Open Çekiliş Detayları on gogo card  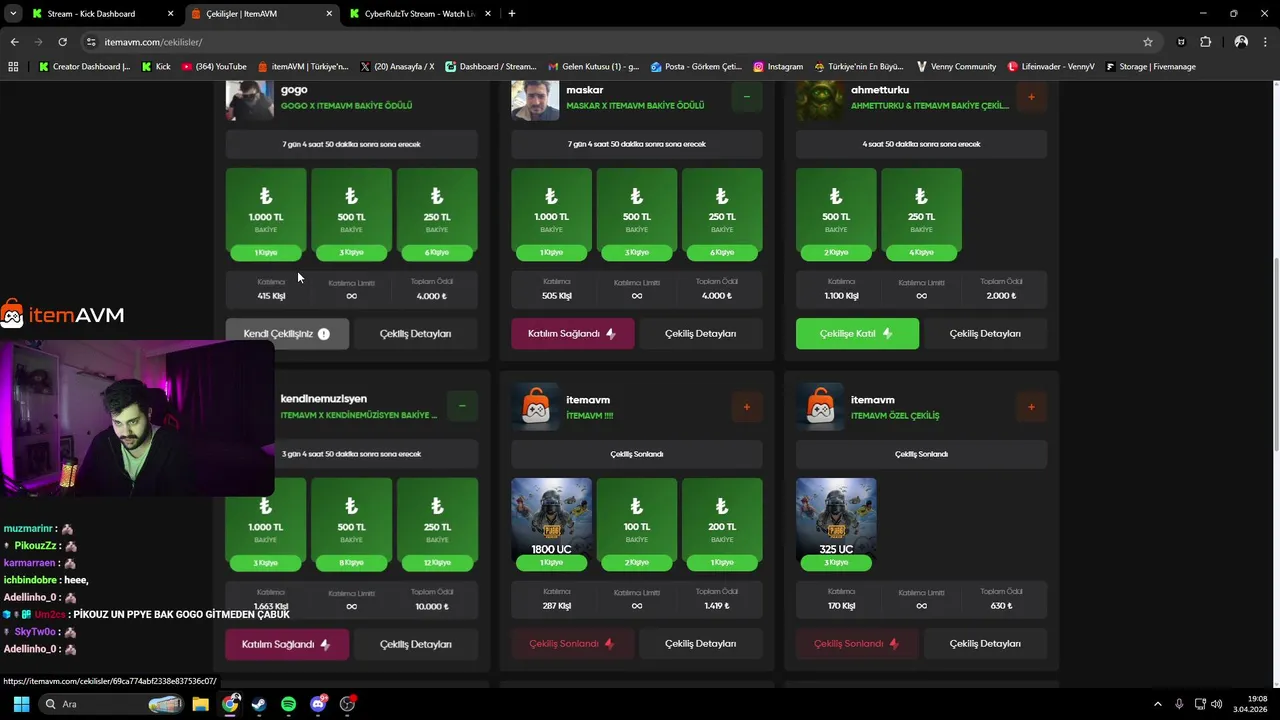tap(415, 334)
